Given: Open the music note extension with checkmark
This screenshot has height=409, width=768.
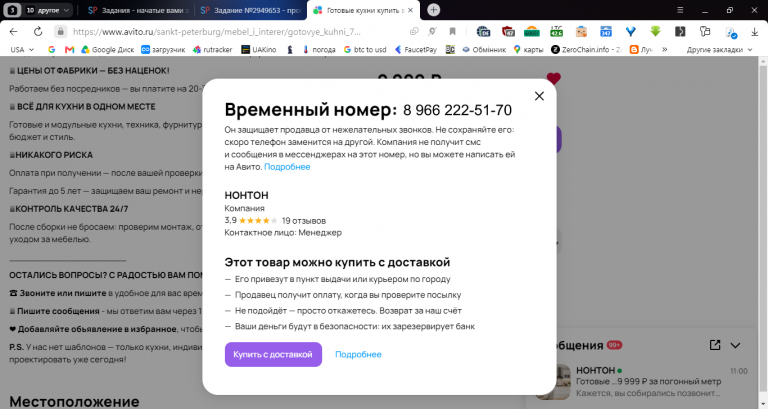Looking at the screenshot, I should pyautogui.click(x=731, y=33).
